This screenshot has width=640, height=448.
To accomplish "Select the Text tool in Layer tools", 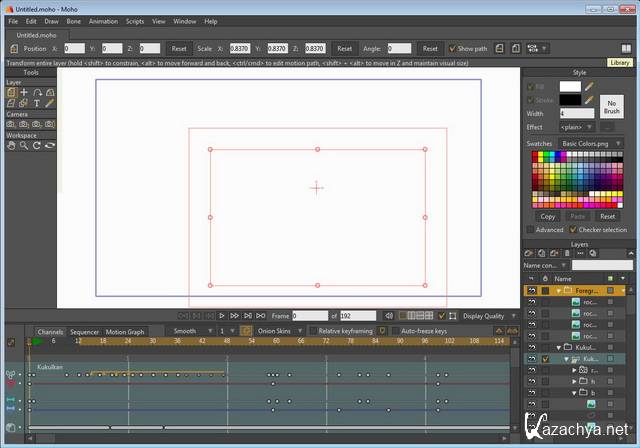I will [37, 103].
